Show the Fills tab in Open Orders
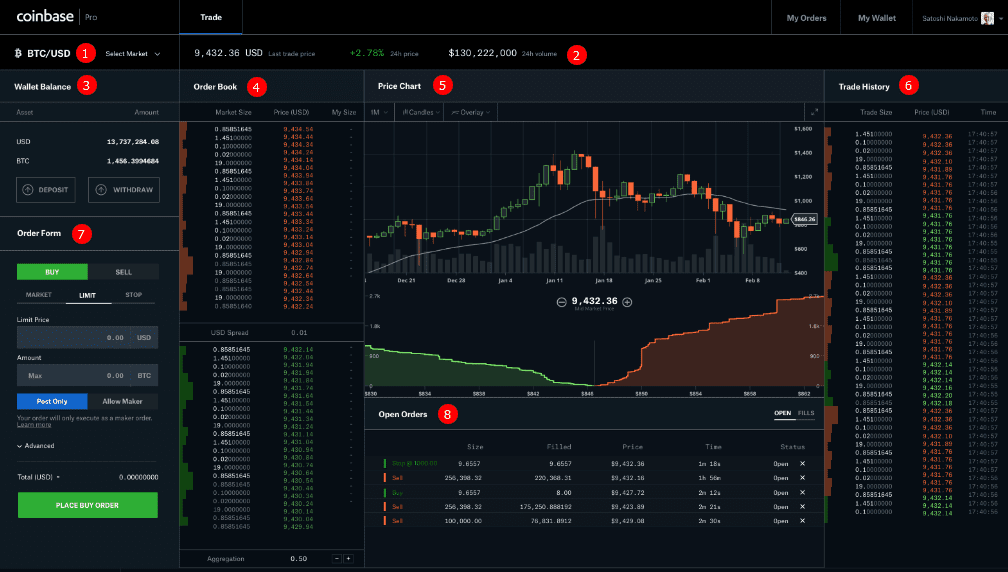The width and height of the screenshot is (1008, 572). [806, 413]
